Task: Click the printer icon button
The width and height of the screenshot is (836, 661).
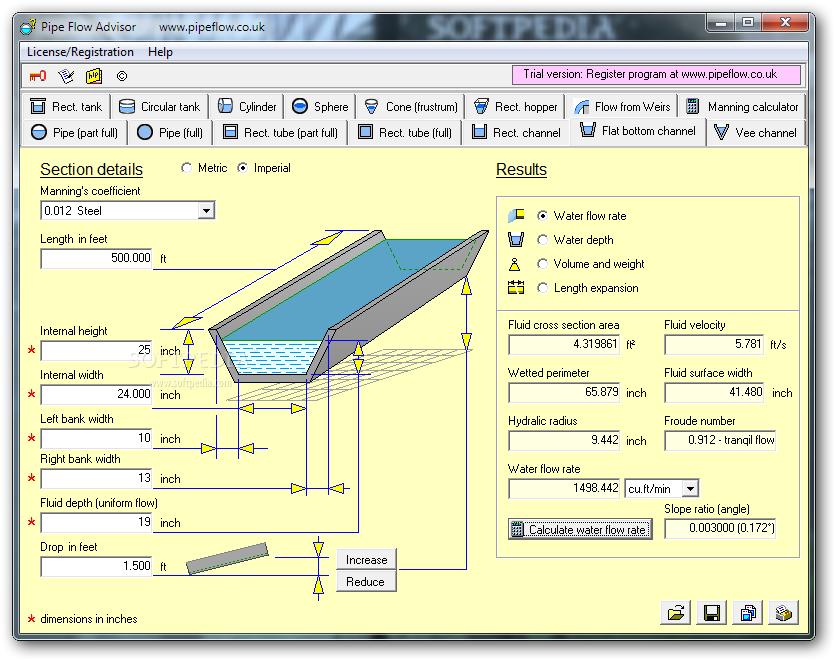Action: tap(784, 612)
